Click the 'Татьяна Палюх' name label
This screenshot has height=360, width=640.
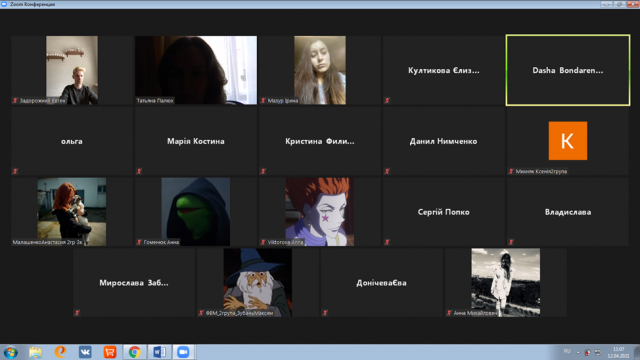155,101
